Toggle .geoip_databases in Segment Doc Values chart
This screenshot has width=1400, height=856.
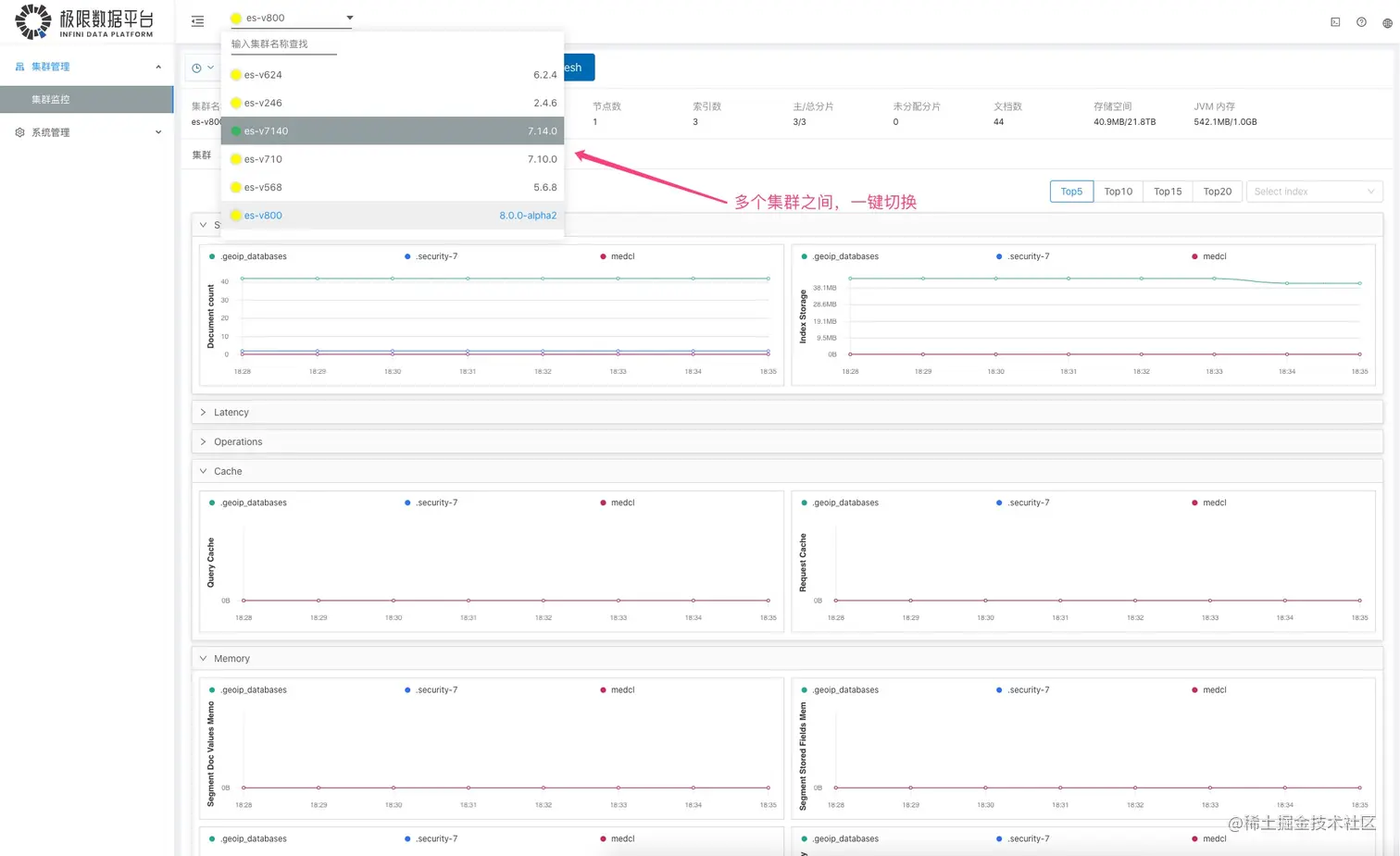tap(248, 689)
